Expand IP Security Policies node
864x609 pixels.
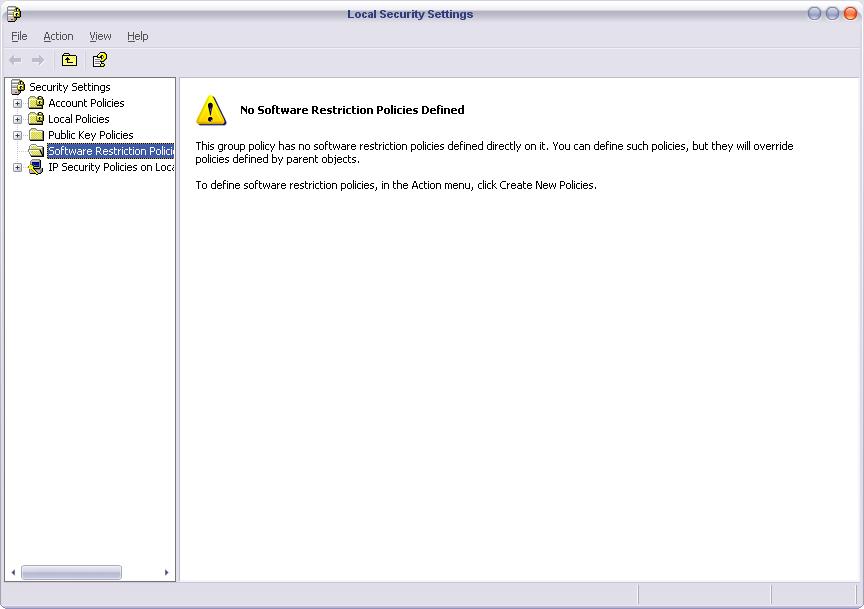tap(18, 167)
